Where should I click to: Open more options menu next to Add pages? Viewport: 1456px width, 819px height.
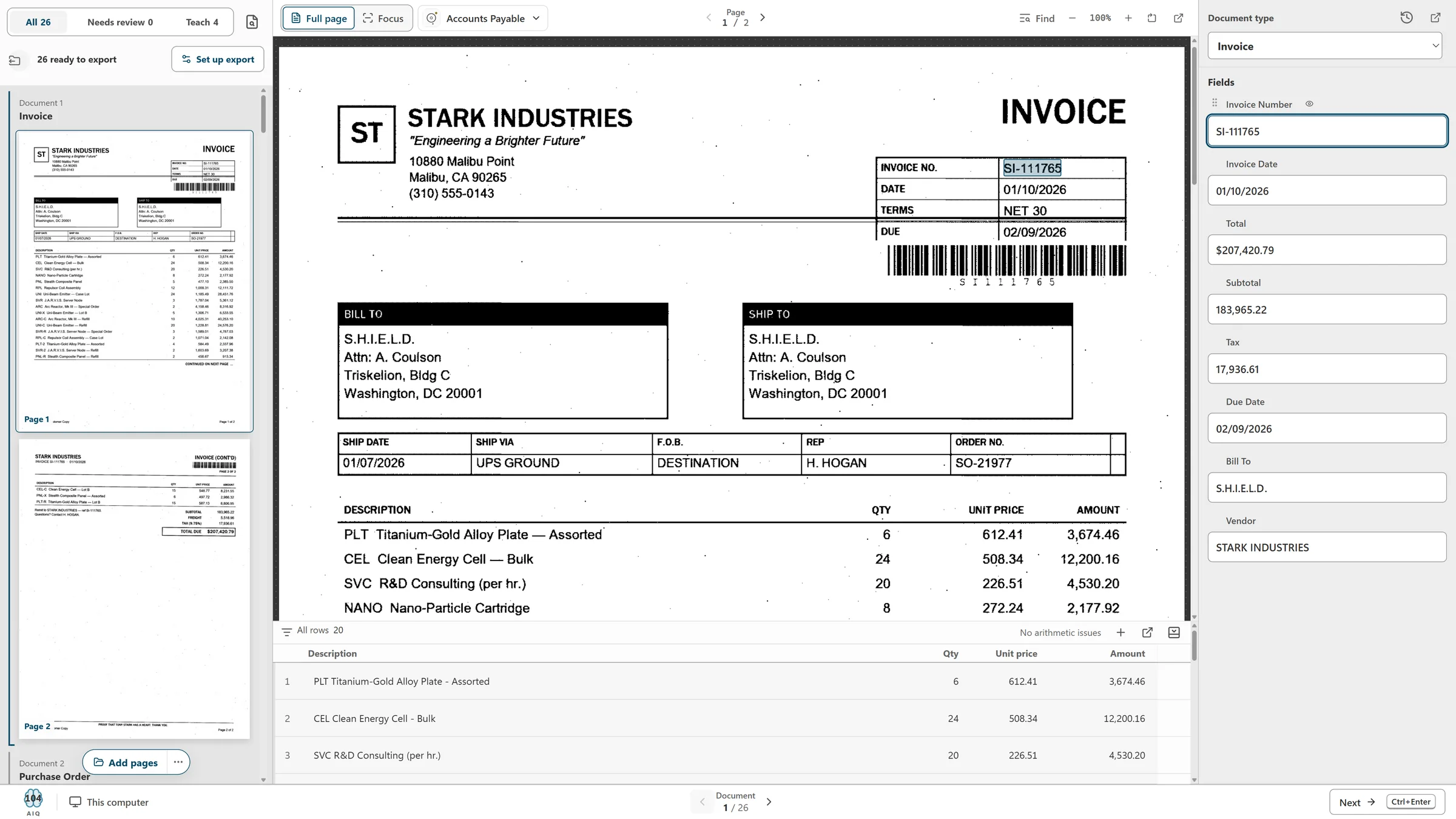click(178, 762)
